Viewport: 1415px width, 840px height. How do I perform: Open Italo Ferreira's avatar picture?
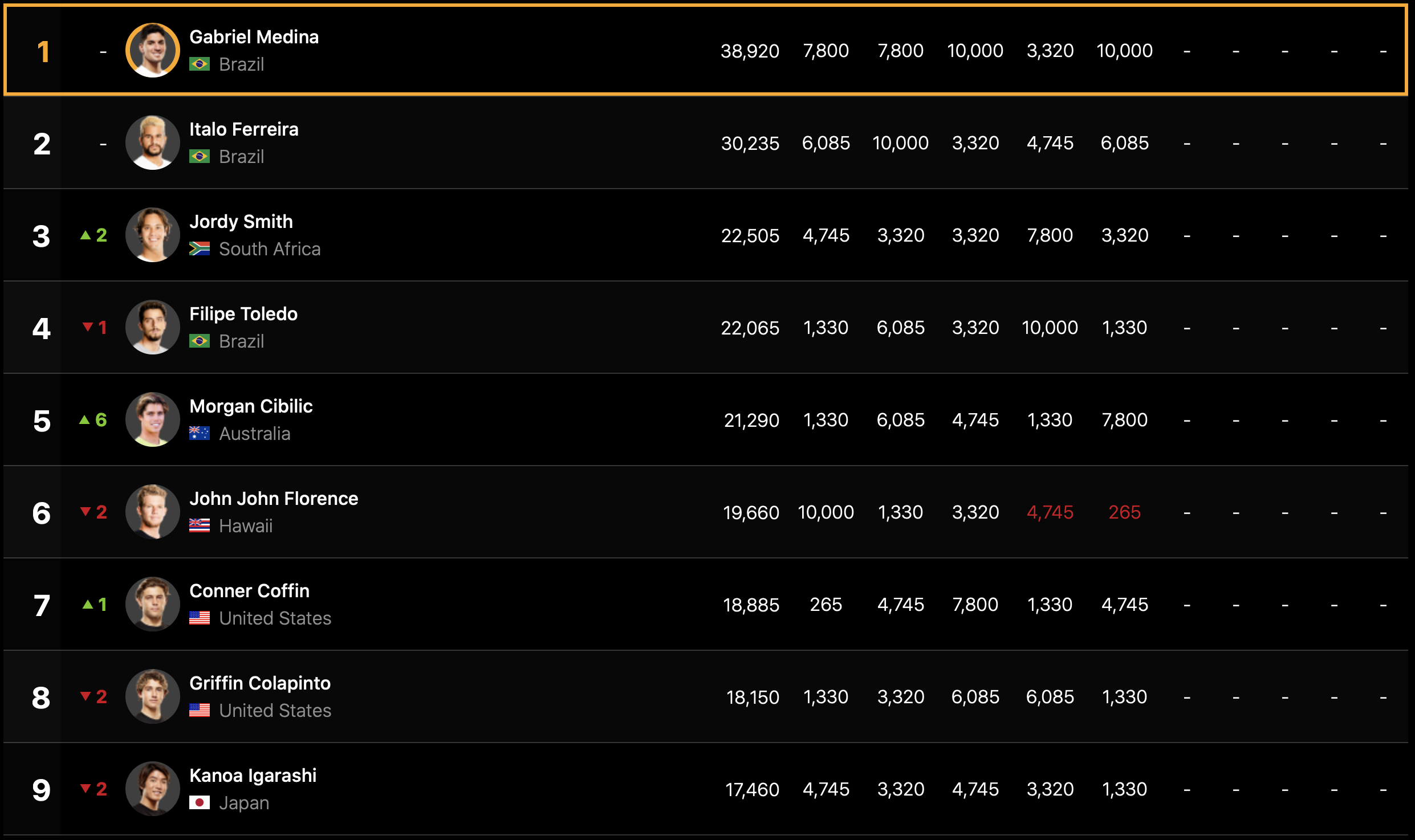point(152,143)
